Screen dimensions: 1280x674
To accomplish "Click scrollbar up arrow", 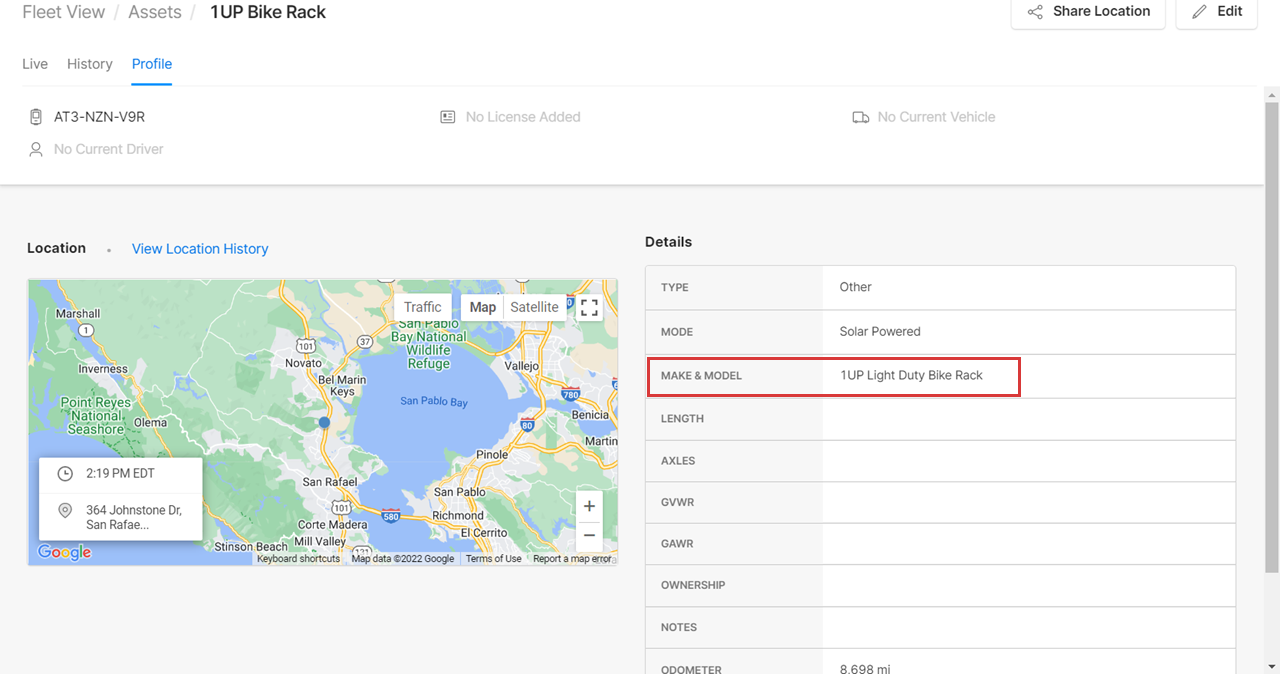I will [x=1272, y=94].
